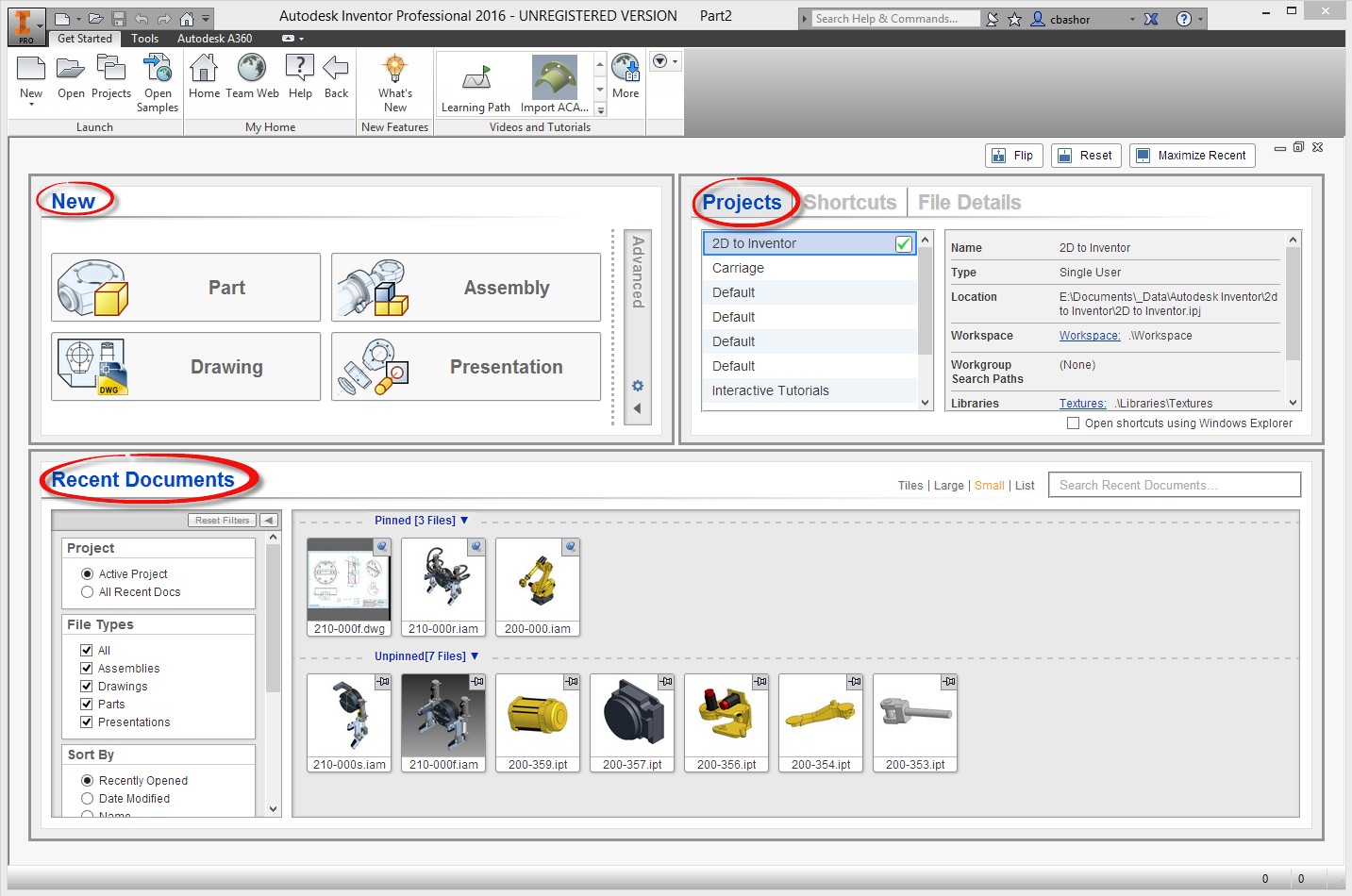Click the gear icon under Advanced
This screenshot has width=1352, height=896.
(x=638, y=386)
